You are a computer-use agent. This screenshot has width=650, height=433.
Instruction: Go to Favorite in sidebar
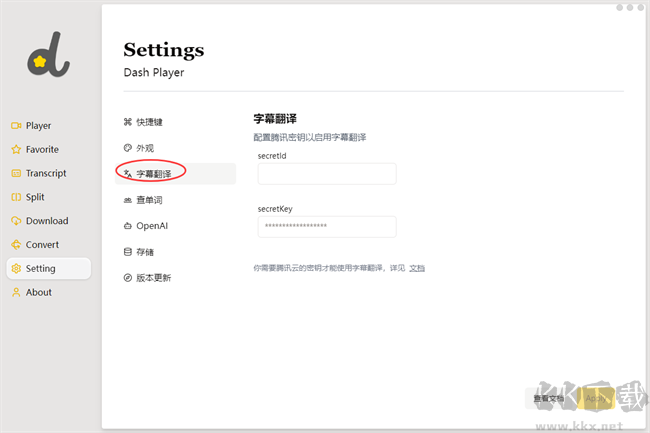point(49,150)
